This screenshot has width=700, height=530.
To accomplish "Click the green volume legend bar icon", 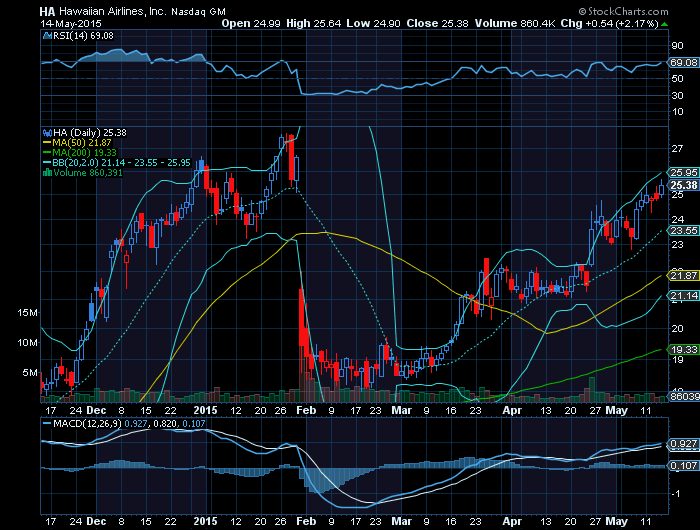I will (x=47, y=173).
